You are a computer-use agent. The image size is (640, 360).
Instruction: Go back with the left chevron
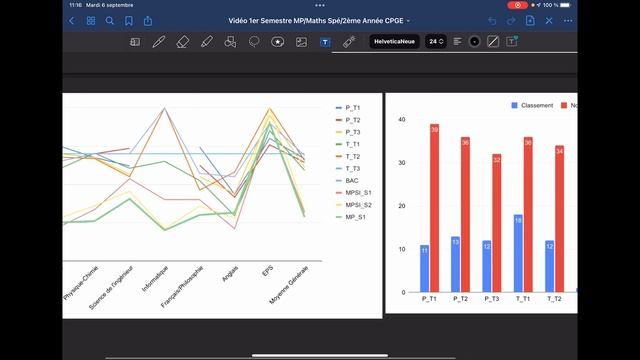click(72, 21)
